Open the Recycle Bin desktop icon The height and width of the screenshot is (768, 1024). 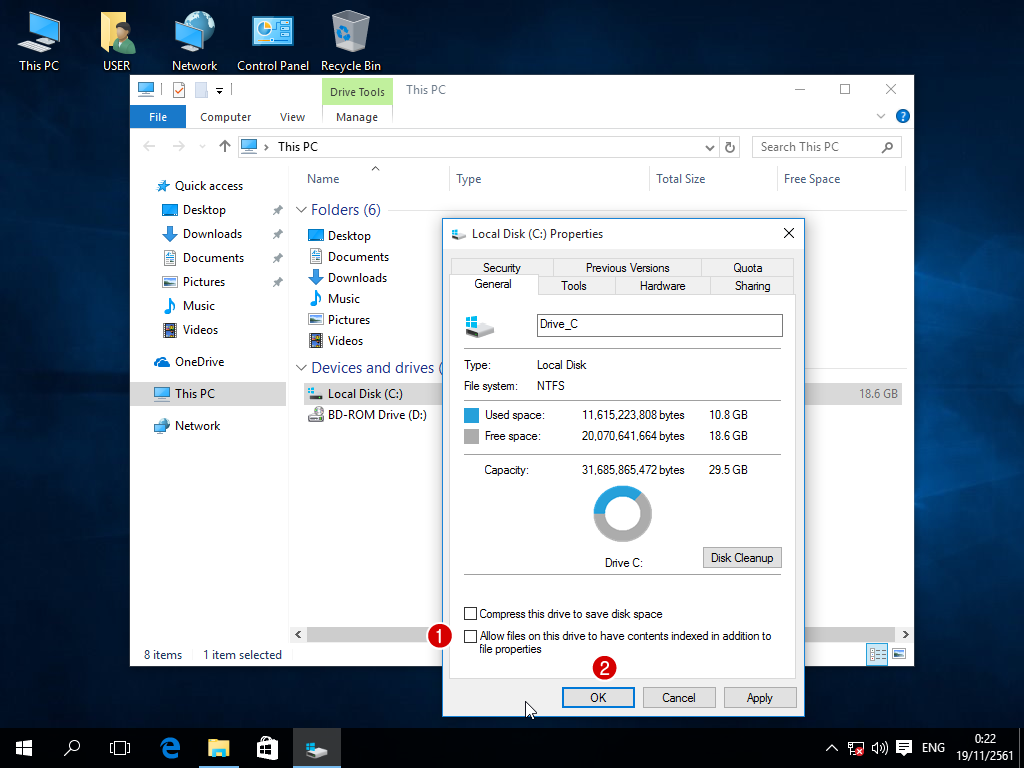point(351,40)
